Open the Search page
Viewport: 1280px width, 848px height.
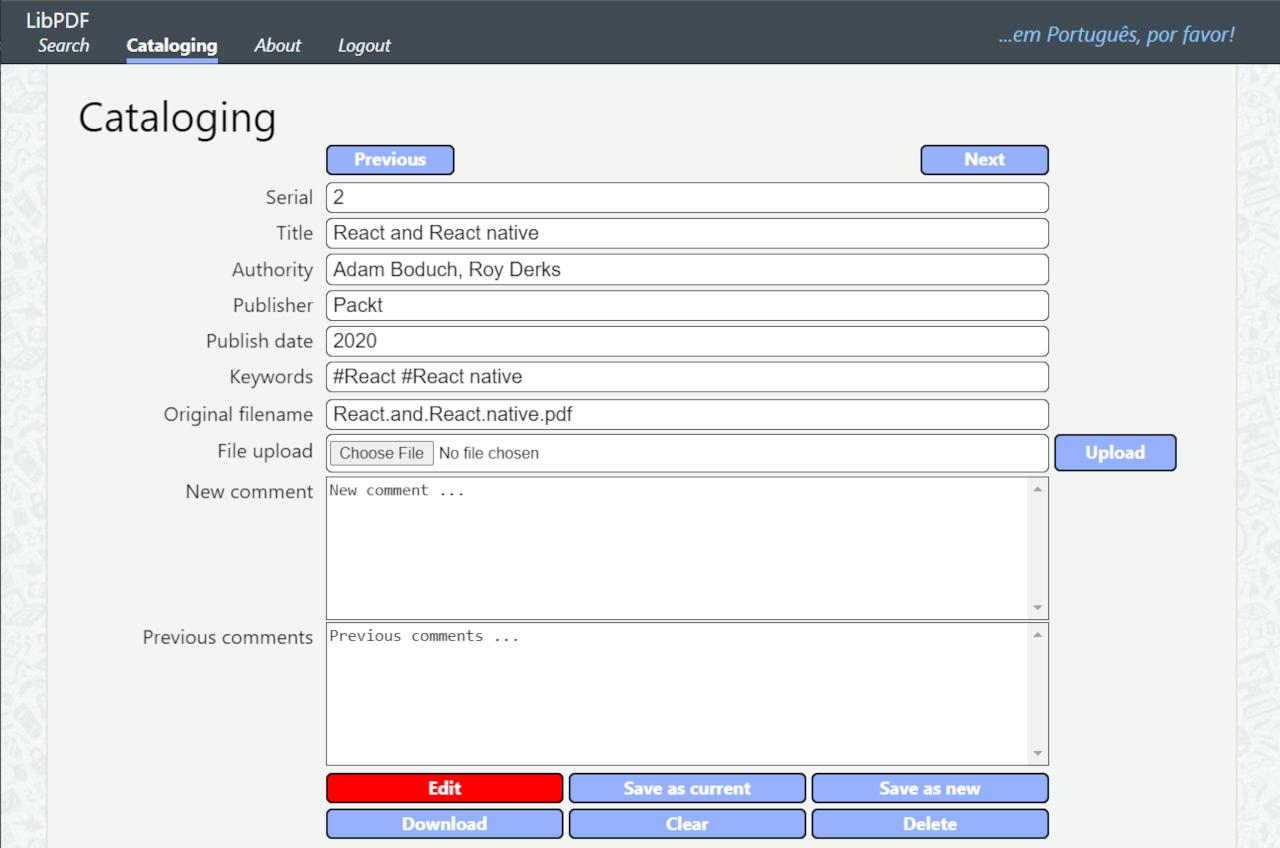pyautogui.click(x=63, y=45)
